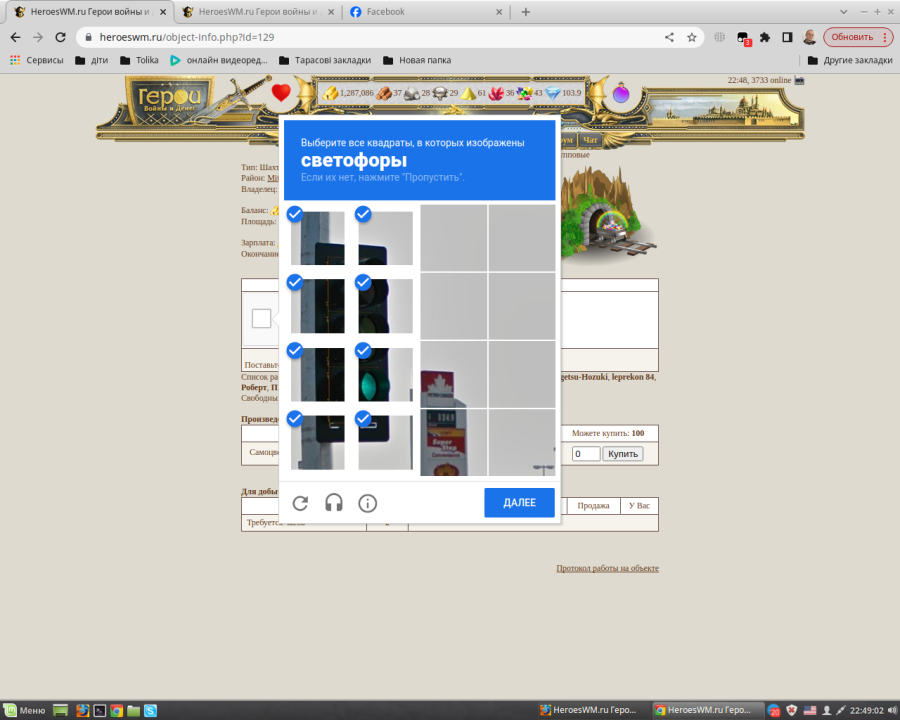Screen dimensions: 900x720
Task: Open the Протокол работы на объекте link
Action: pos(607,568)
